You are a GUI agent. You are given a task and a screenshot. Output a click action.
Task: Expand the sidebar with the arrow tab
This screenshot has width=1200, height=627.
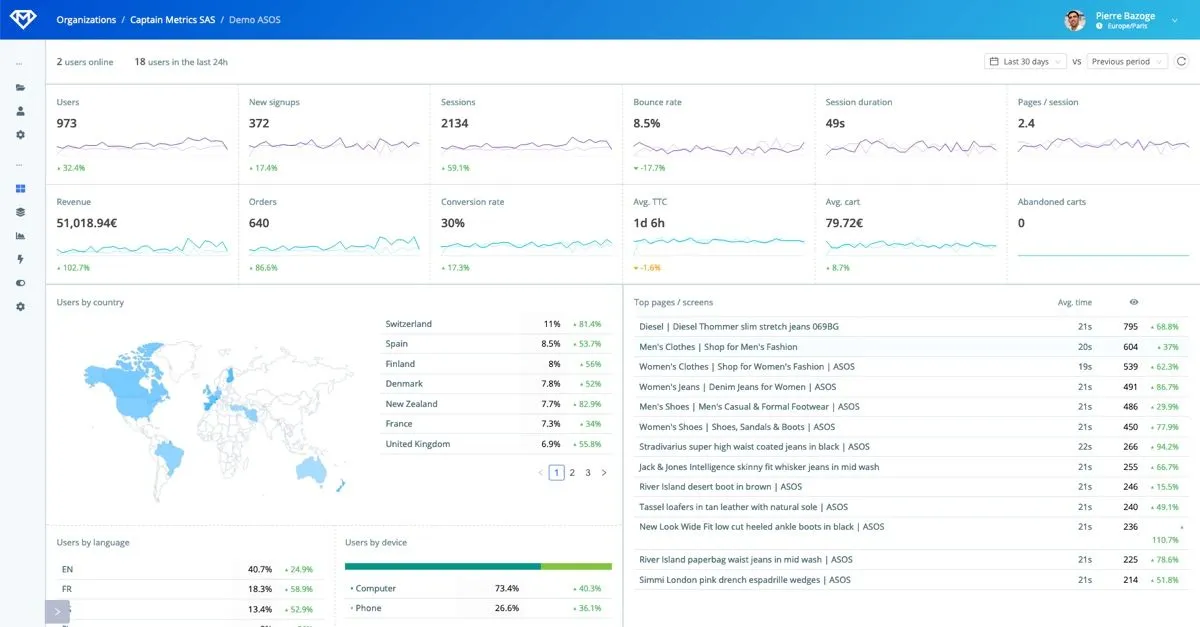(x=57, y=611)
